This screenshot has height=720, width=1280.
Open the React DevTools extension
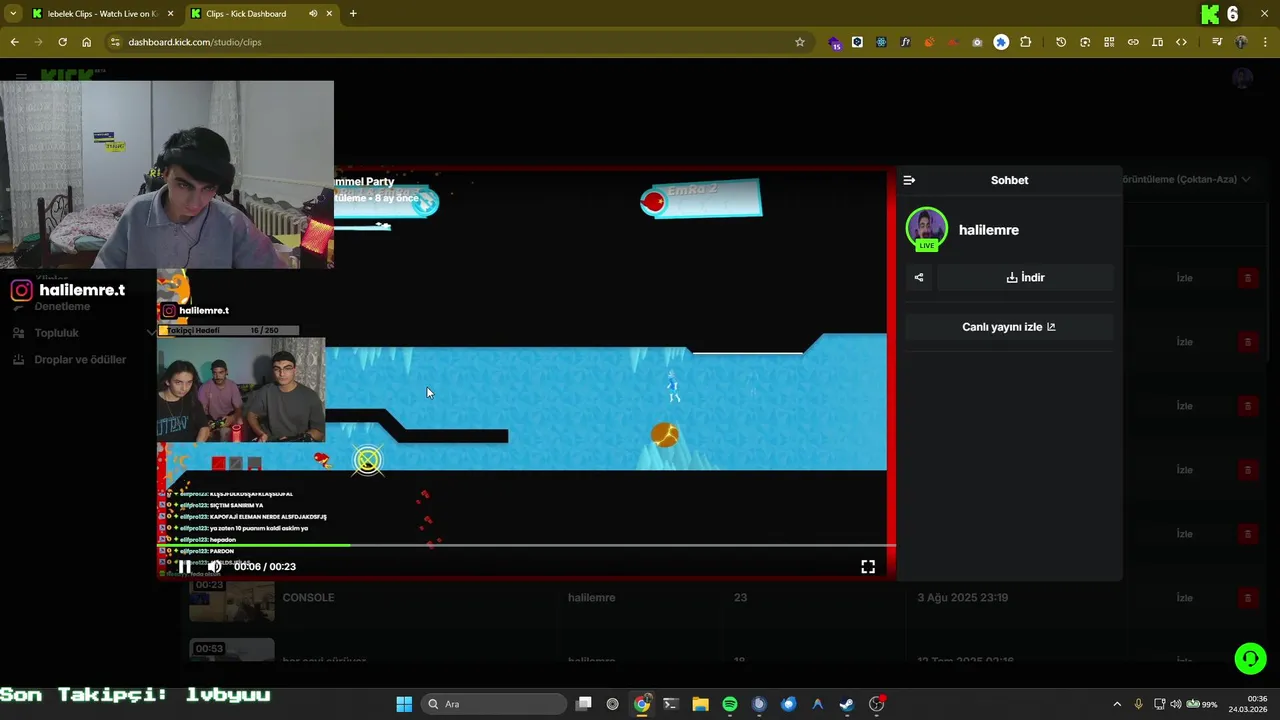(881, 42)
